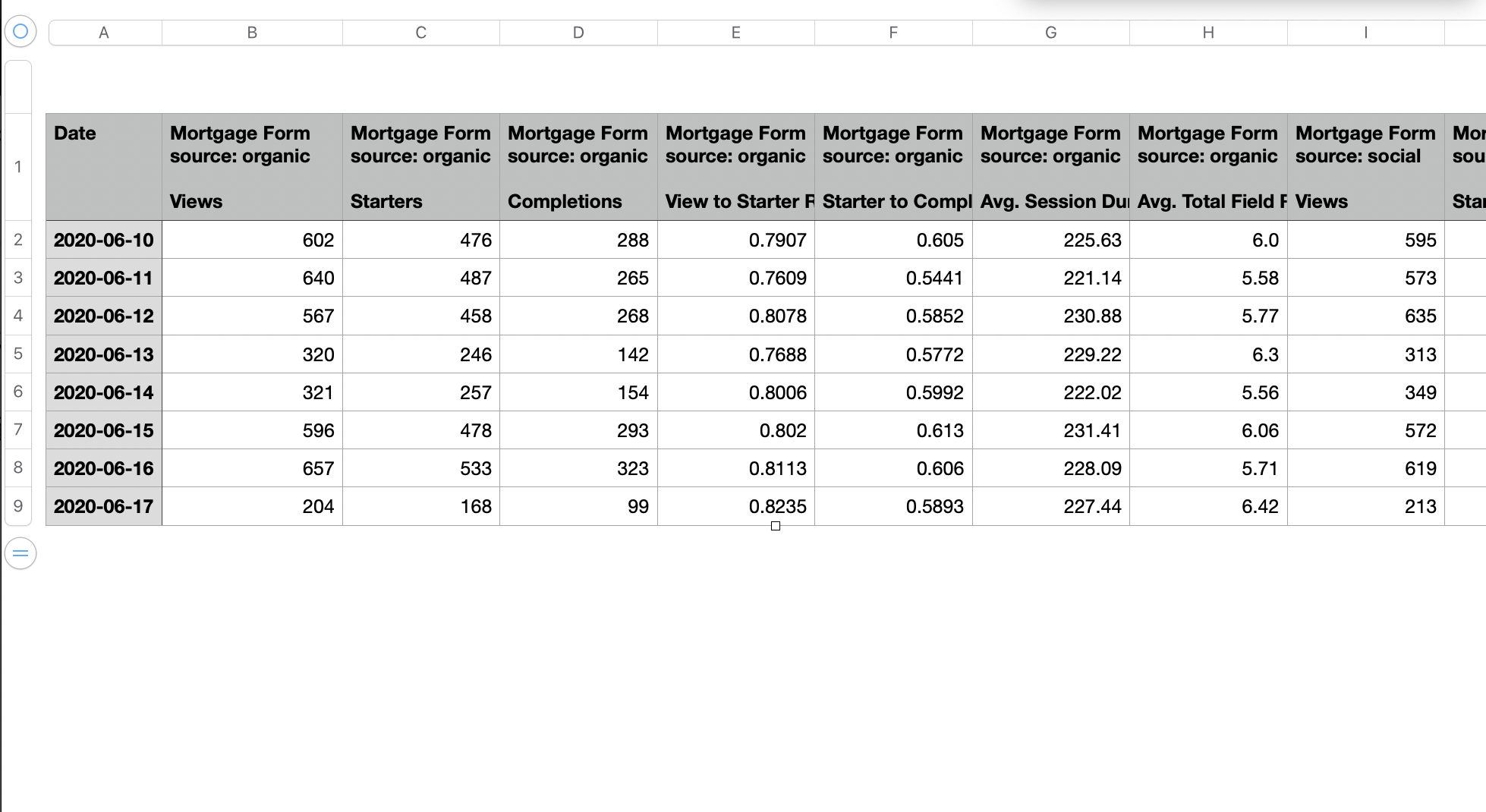1486x812 pixels.
Task: Select the date cell 2020-06-12
Action: tap(104, 316)
